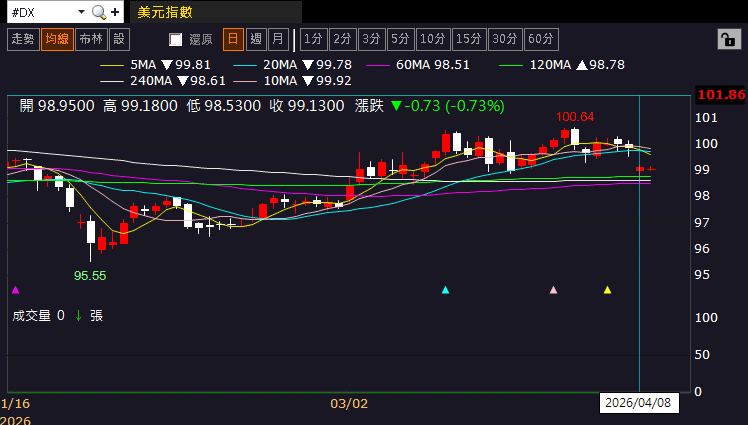This screenshot has width=748, height=425.
Task: Select the 均線 moving average view
Action: tap(57, 39)
